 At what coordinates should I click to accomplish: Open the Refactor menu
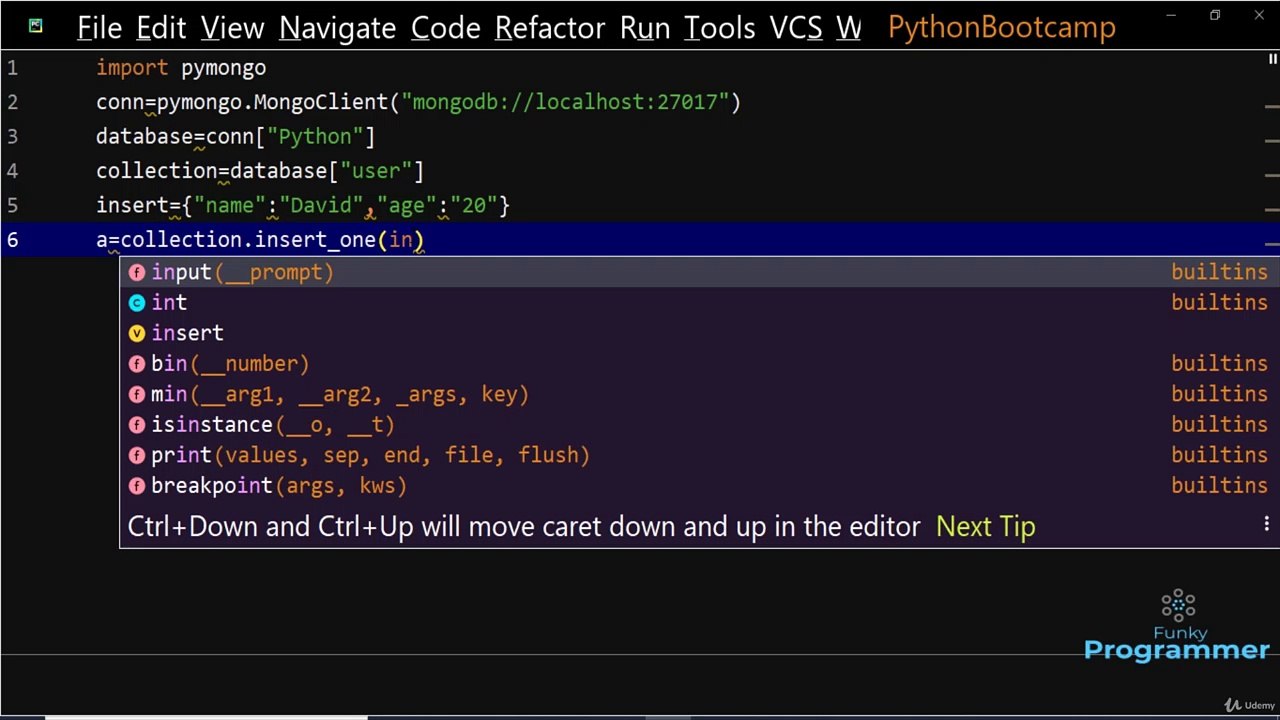coord(551,28)
